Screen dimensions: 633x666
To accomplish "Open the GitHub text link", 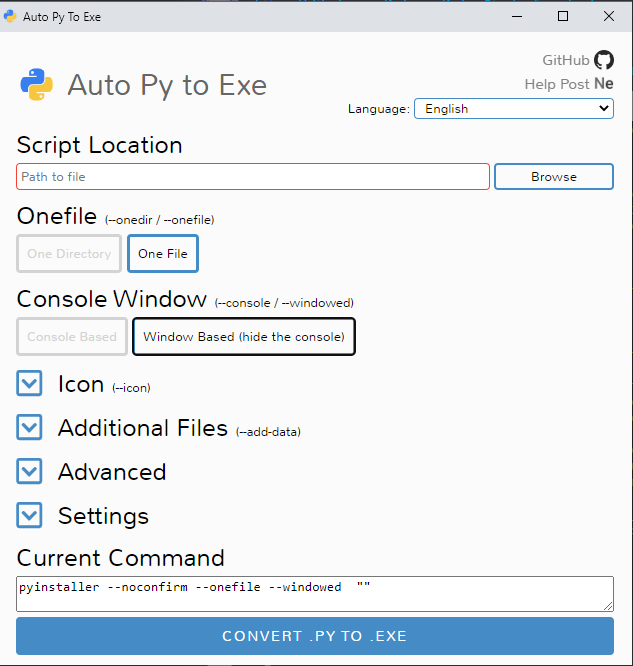I will click(566, 60).
